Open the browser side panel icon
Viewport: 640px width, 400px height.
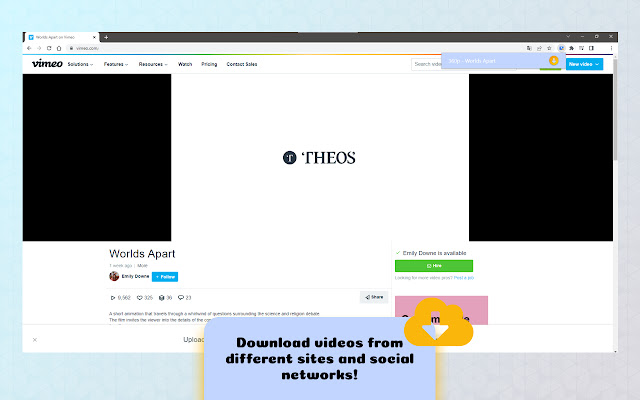(x=591, y=48)
